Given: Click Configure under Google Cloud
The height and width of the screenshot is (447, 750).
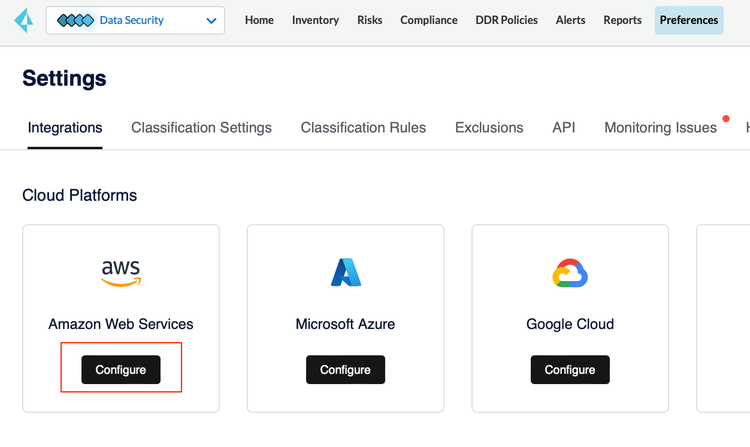Looking at the screenshot, I should [x=570, y=370].
